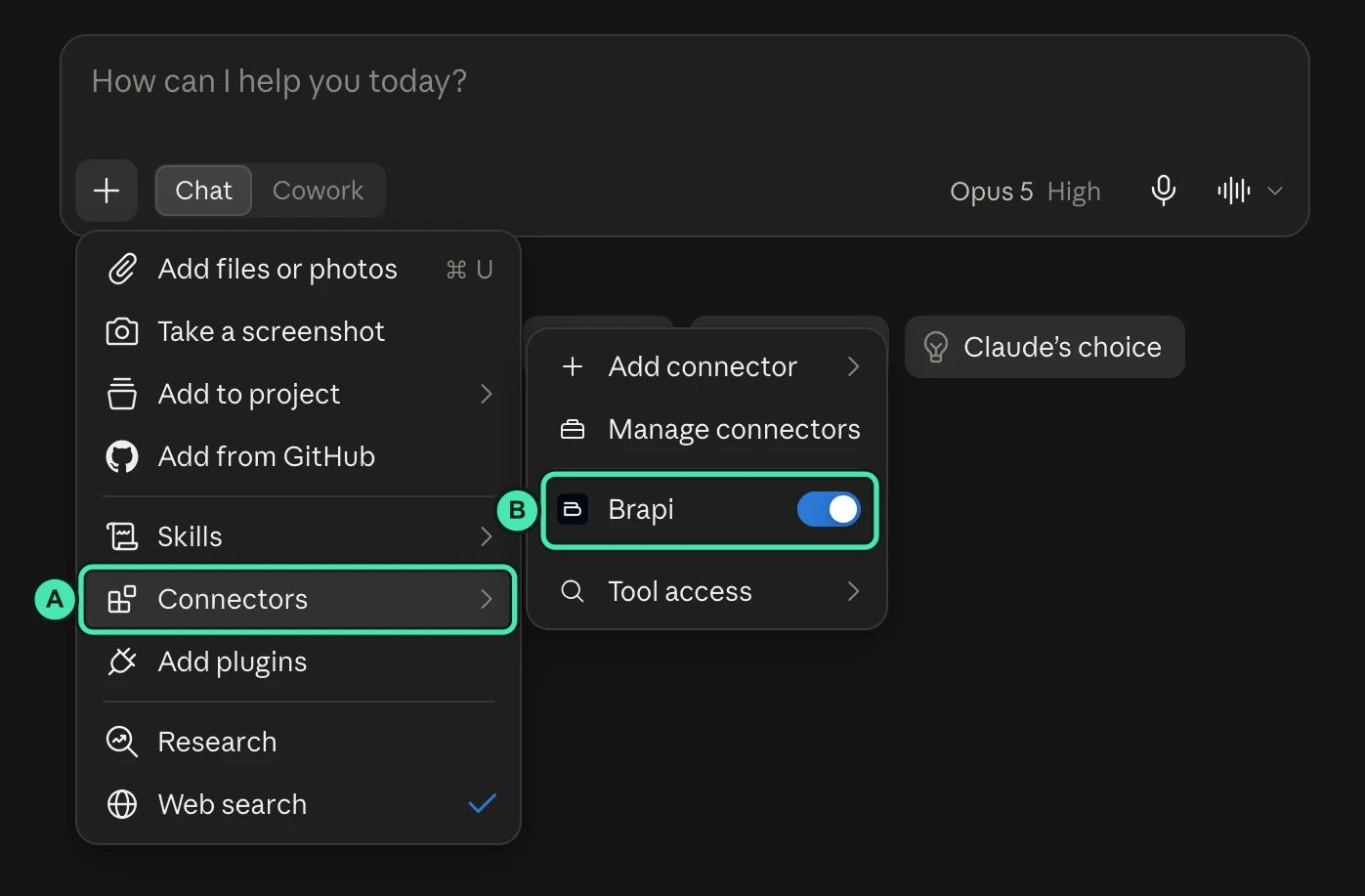The width and height of the screenshot is (1365, 896).
Task: Expand the Add to project submenu chevron
Action: [487, 394]
